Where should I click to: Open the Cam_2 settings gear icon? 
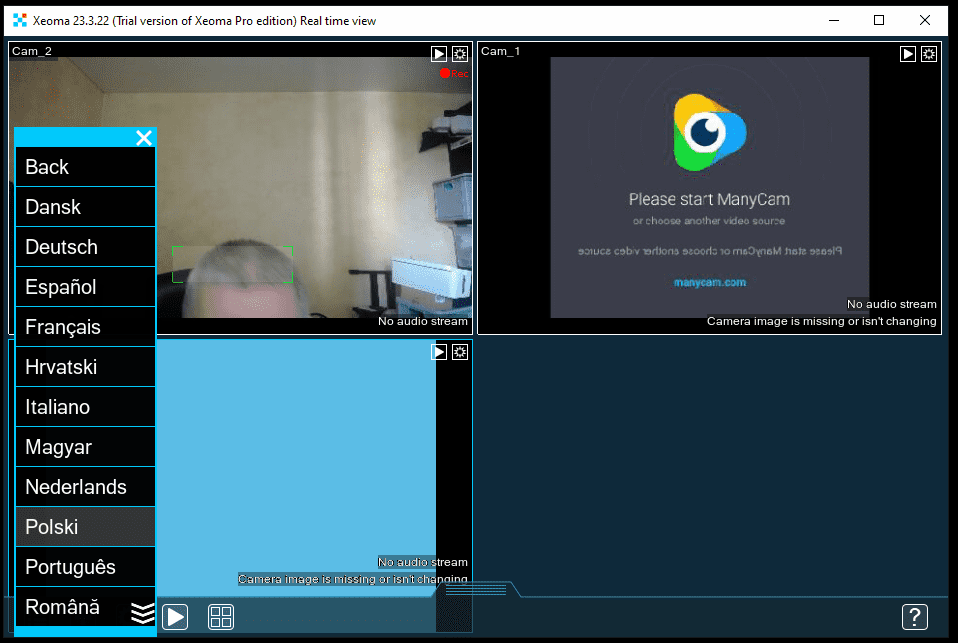[x=460, y=54]
